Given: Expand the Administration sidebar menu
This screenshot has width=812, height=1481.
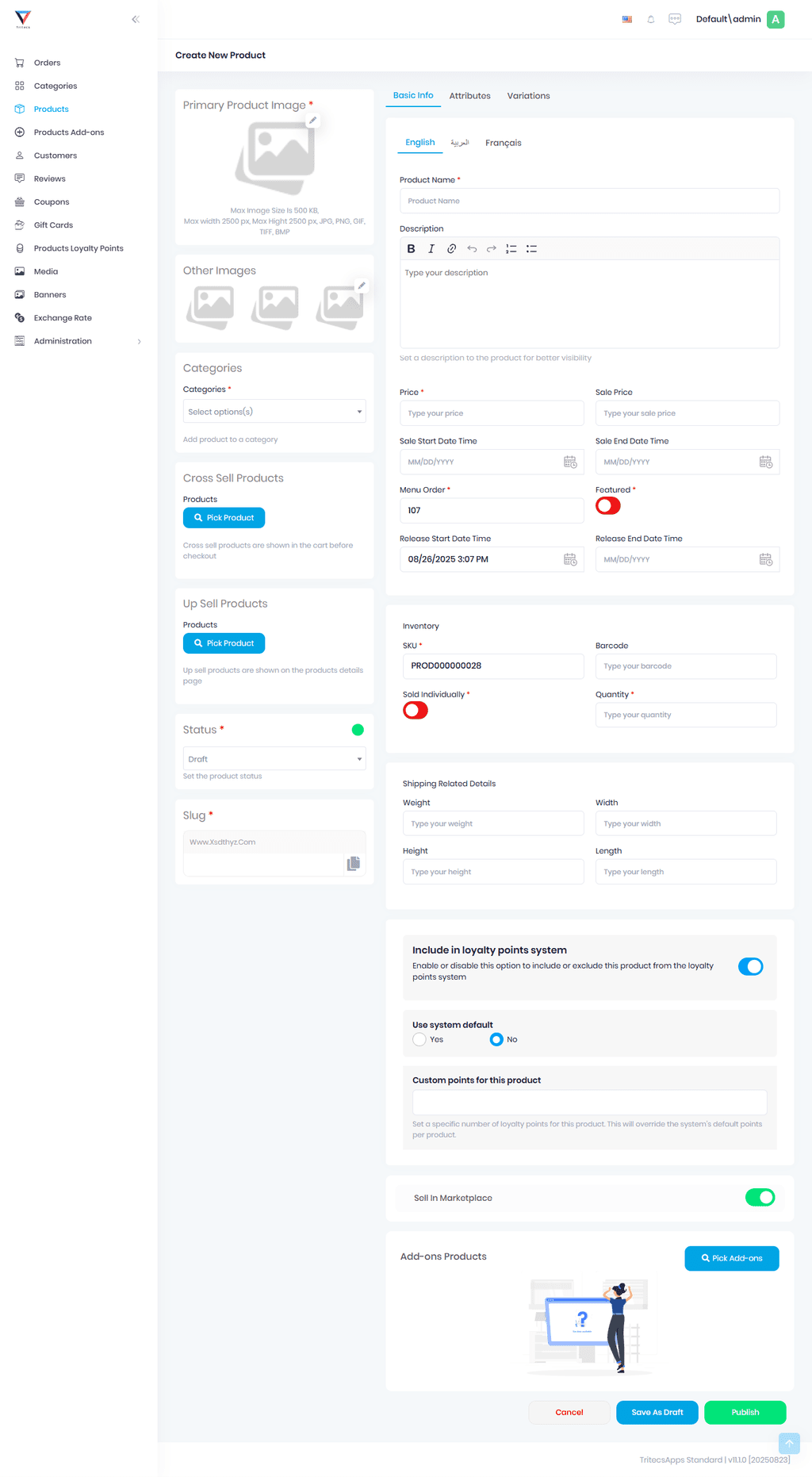Looking at the screenshot, I should pos(78,341).
